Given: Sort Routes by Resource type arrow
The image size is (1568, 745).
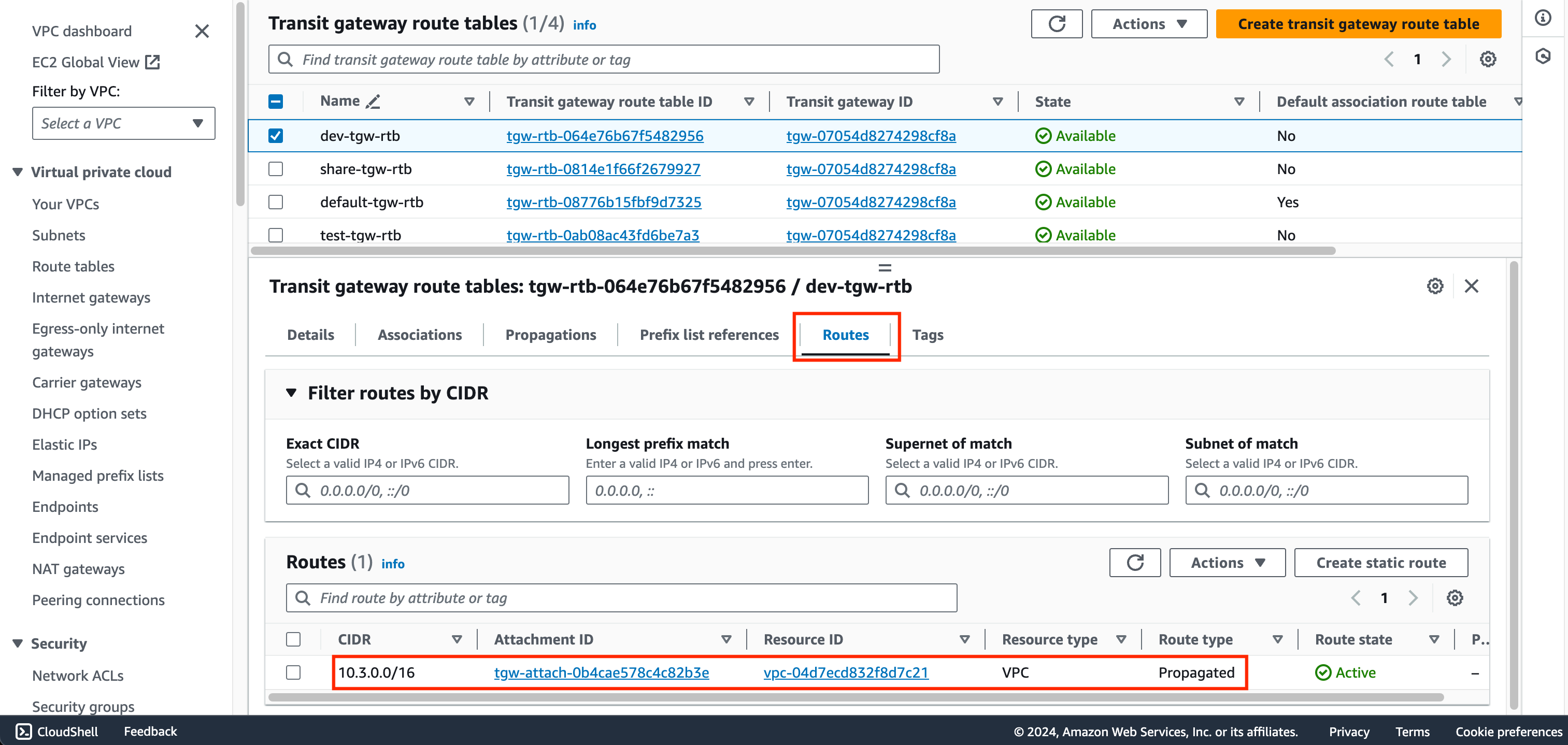Looking at the screenshot, I should 1121,640.
